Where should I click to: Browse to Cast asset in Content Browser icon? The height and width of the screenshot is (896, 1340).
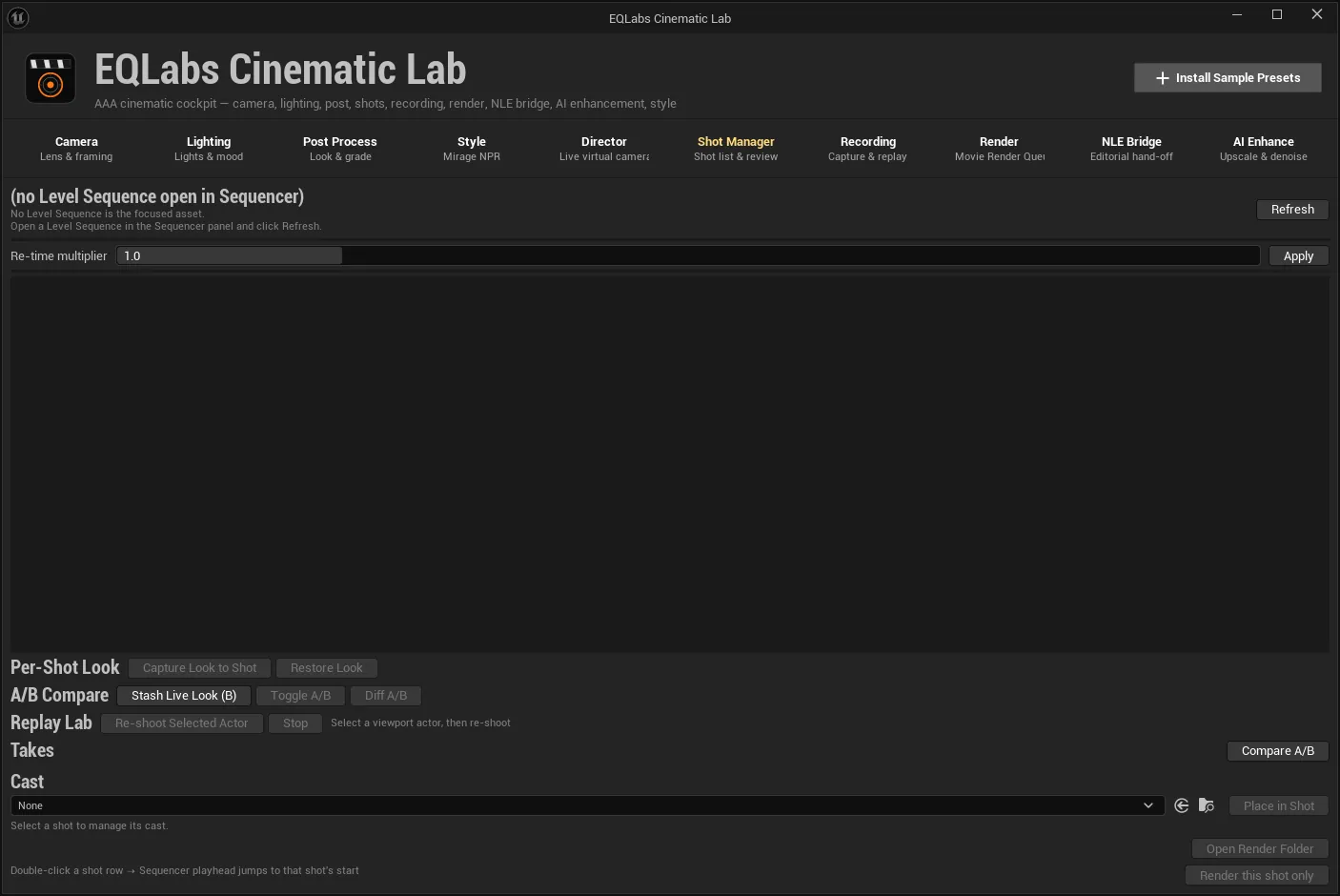[x=1207, y=805]
